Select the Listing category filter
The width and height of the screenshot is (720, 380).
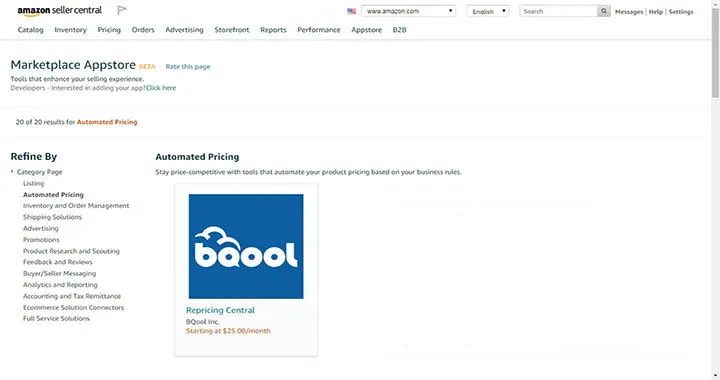click(34, 183)
